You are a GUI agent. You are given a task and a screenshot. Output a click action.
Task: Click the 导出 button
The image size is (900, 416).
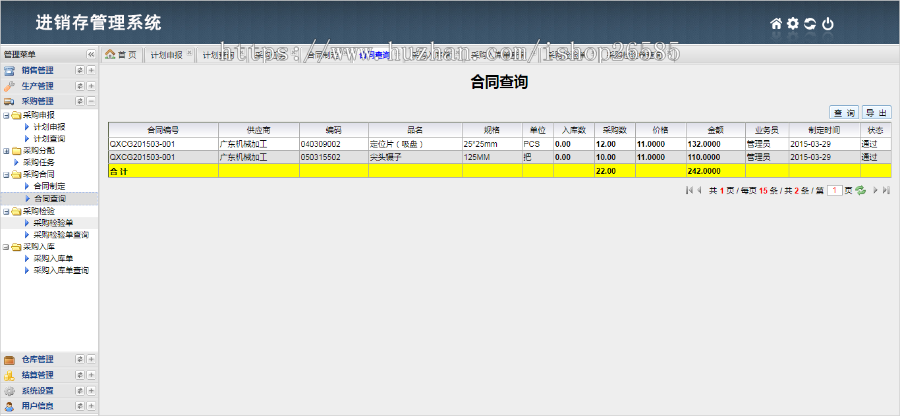click(x=876, y=112)
